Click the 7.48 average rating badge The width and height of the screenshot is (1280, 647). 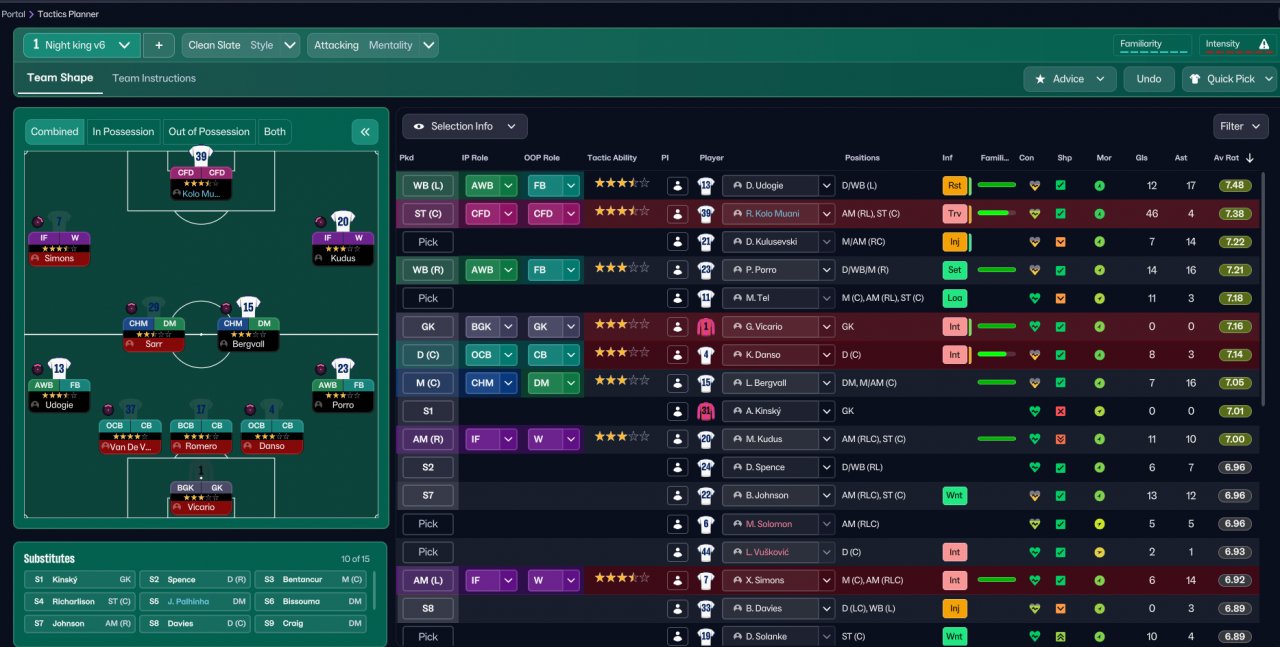coord(1234,185)
